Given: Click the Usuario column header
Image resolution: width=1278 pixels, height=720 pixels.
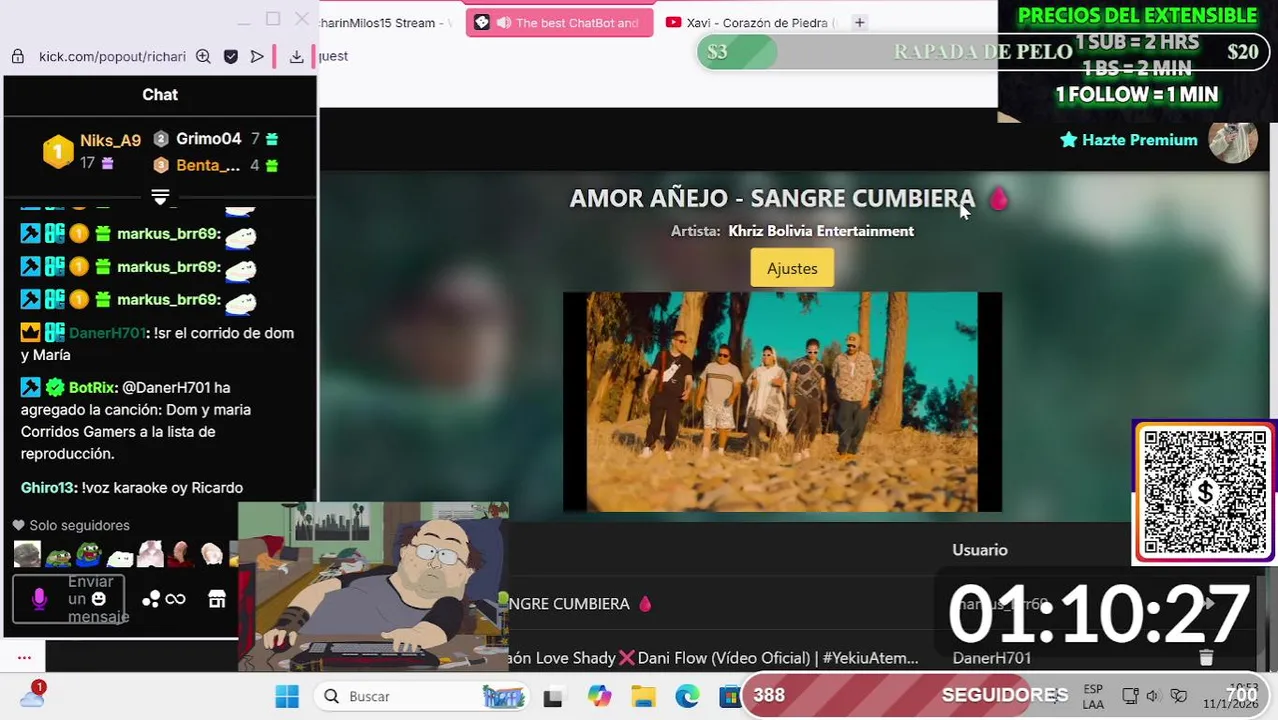Looking at the screenshot, I should pos(980,550).
